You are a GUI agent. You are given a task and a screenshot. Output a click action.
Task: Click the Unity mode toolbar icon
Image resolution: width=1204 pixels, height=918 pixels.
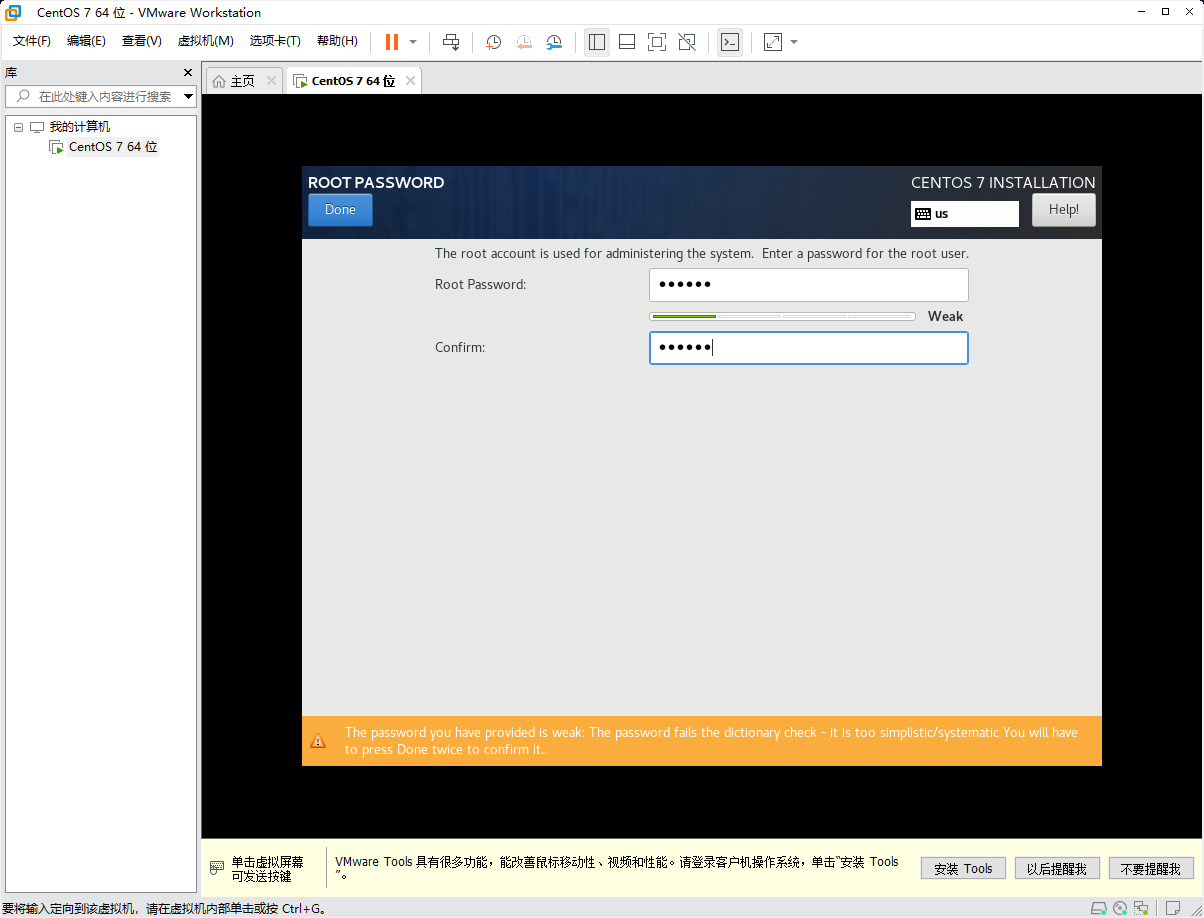coord(687,42)
